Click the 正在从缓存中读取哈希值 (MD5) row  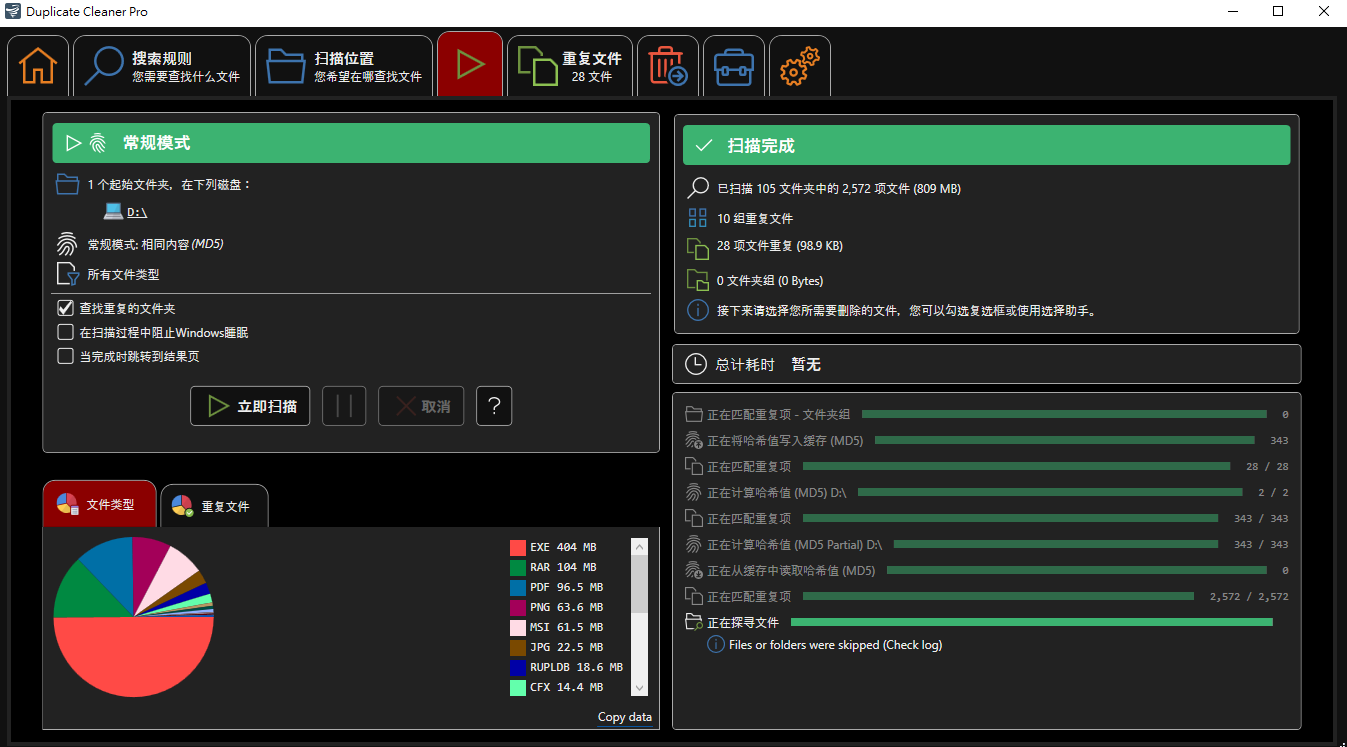(987, 570)
